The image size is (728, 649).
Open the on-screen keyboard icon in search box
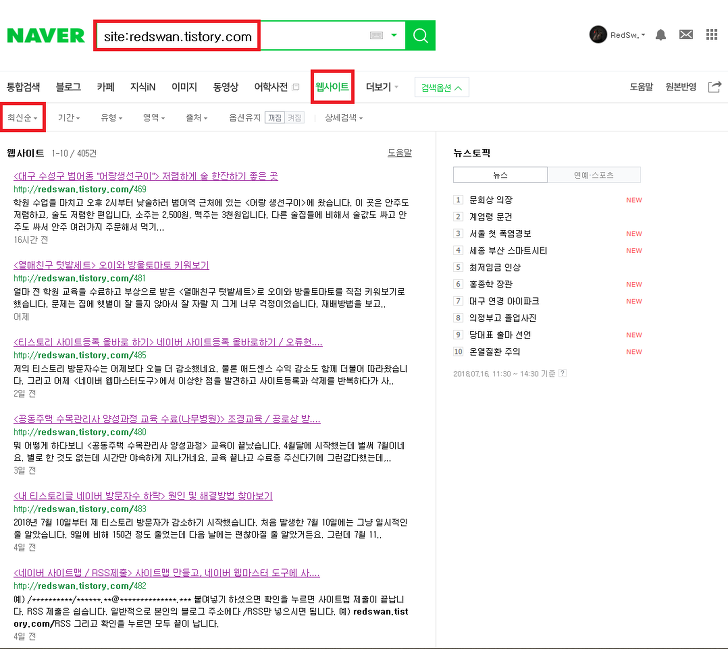(376, 35)
